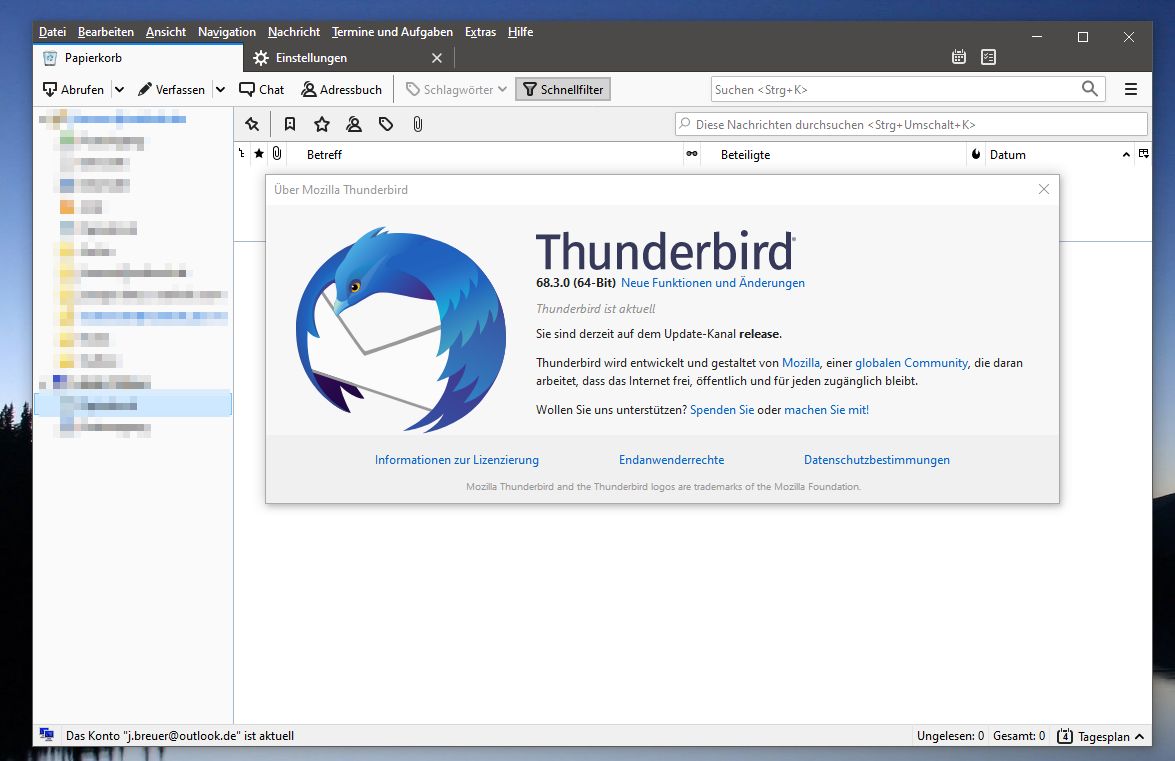Toggle the starred messages filter icon

321,124
